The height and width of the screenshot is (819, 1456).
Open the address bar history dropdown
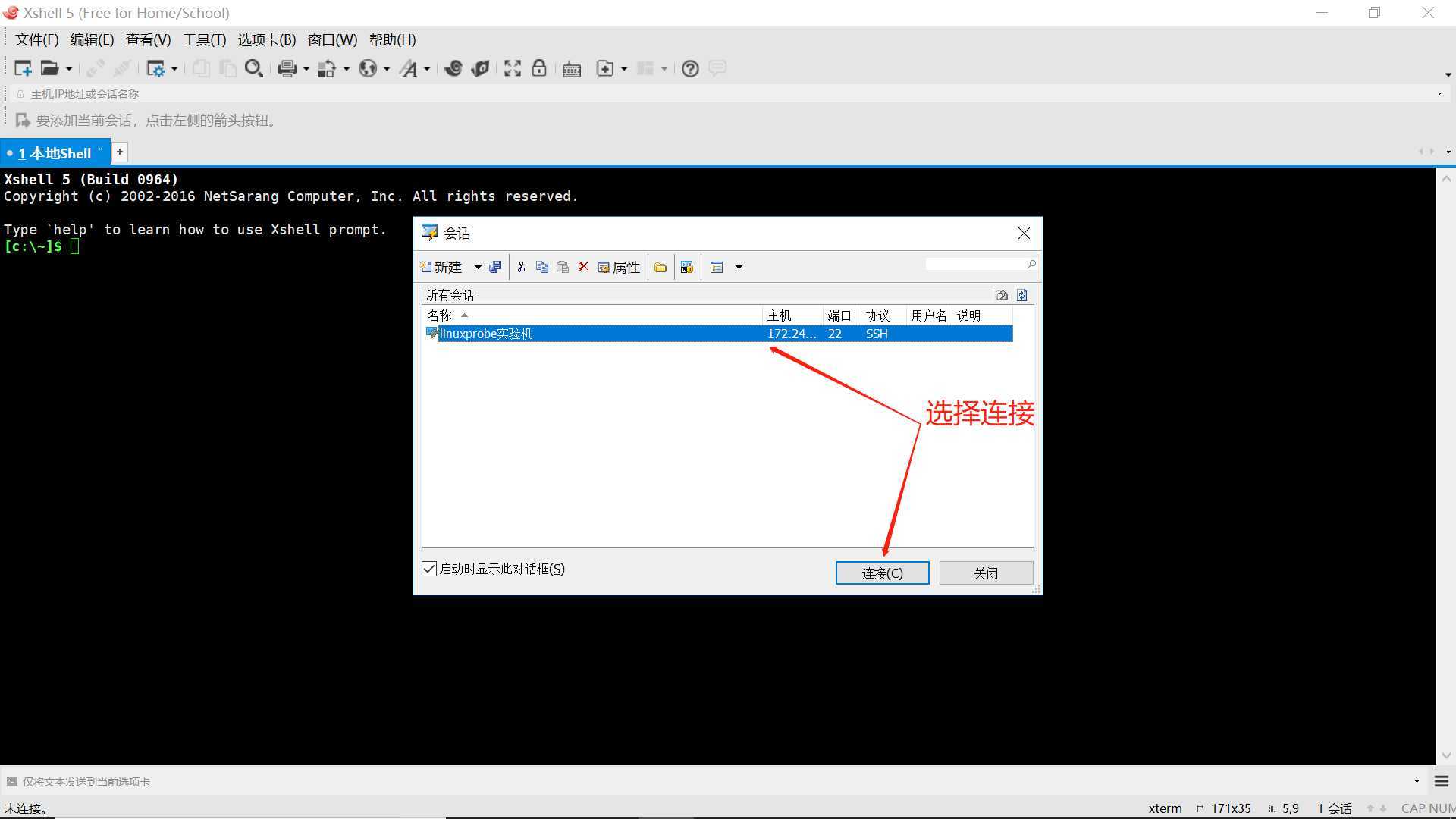(x=1439, y=94)
